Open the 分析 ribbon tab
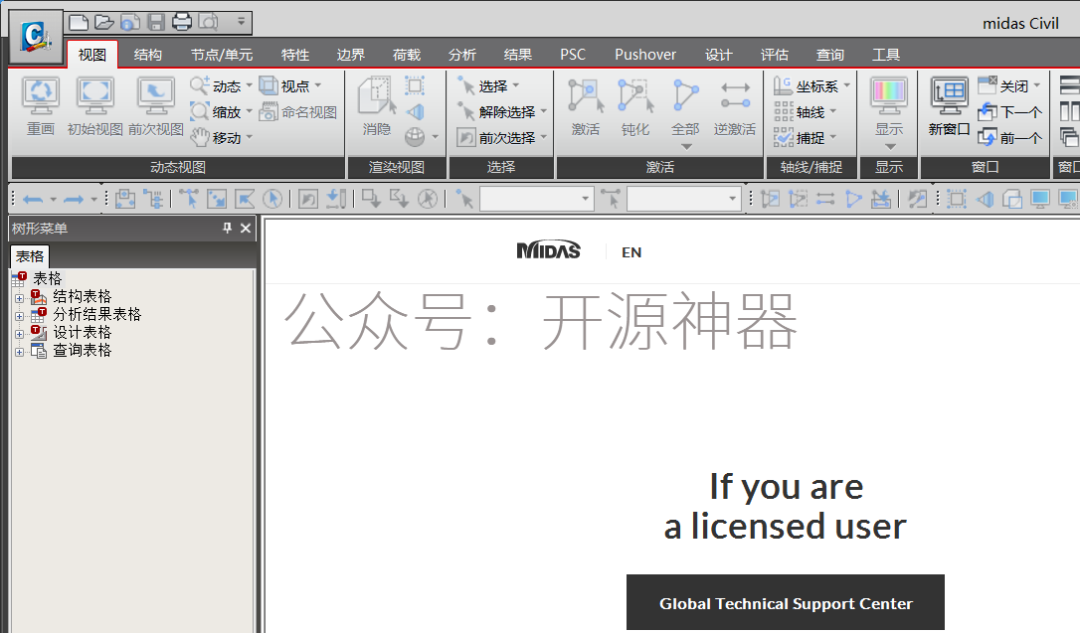This screenshot has height=633, width=1080. point(462,54)
